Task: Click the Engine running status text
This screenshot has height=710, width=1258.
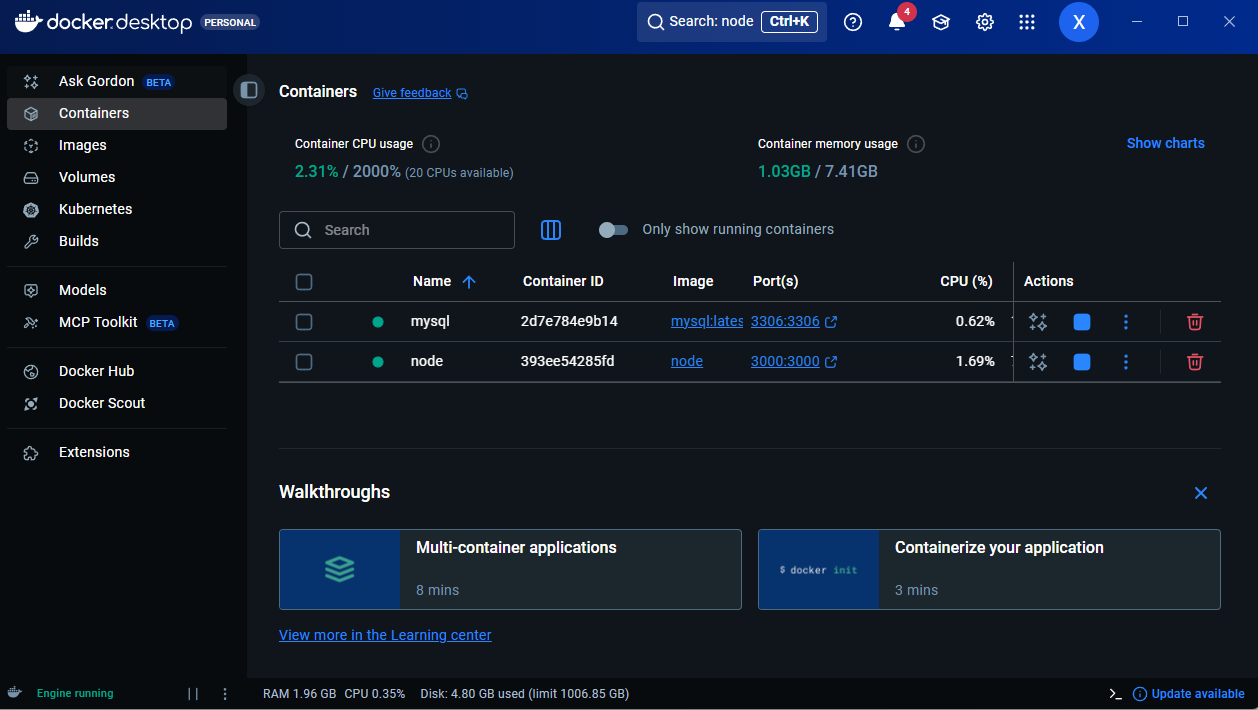Action: point(75,693)
